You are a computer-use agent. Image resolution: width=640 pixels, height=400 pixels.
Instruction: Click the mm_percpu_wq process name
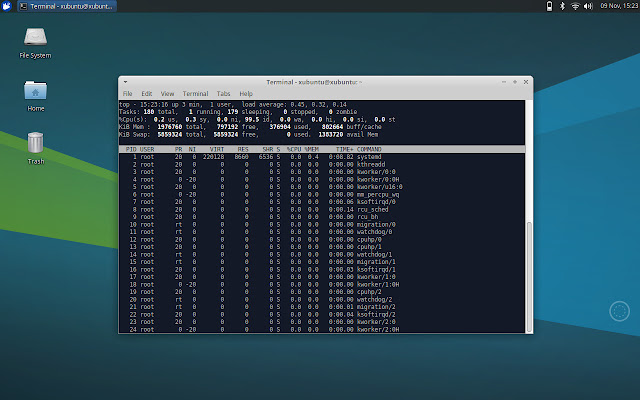coord(378,195)
